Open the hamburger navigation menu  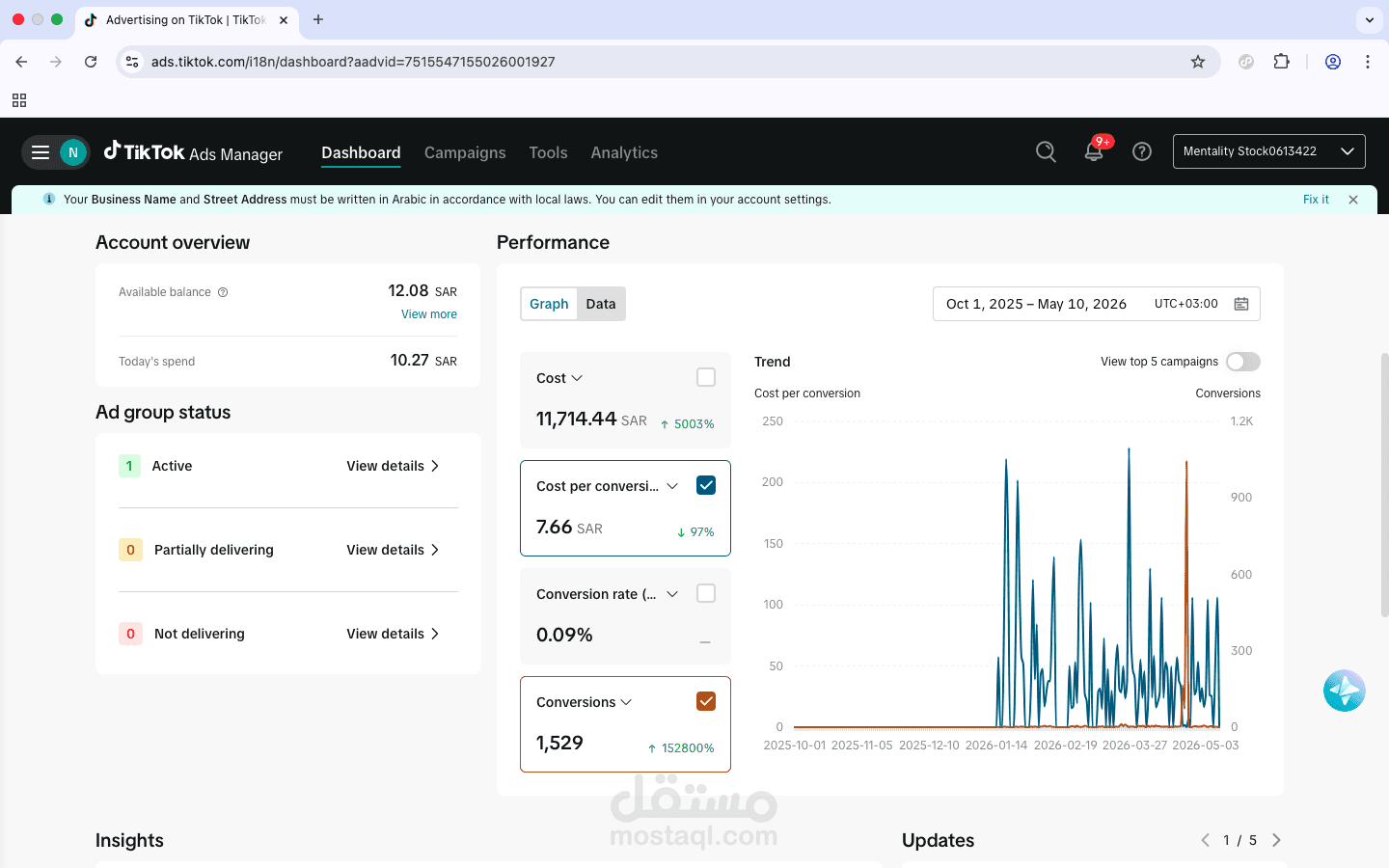[41, 152]
